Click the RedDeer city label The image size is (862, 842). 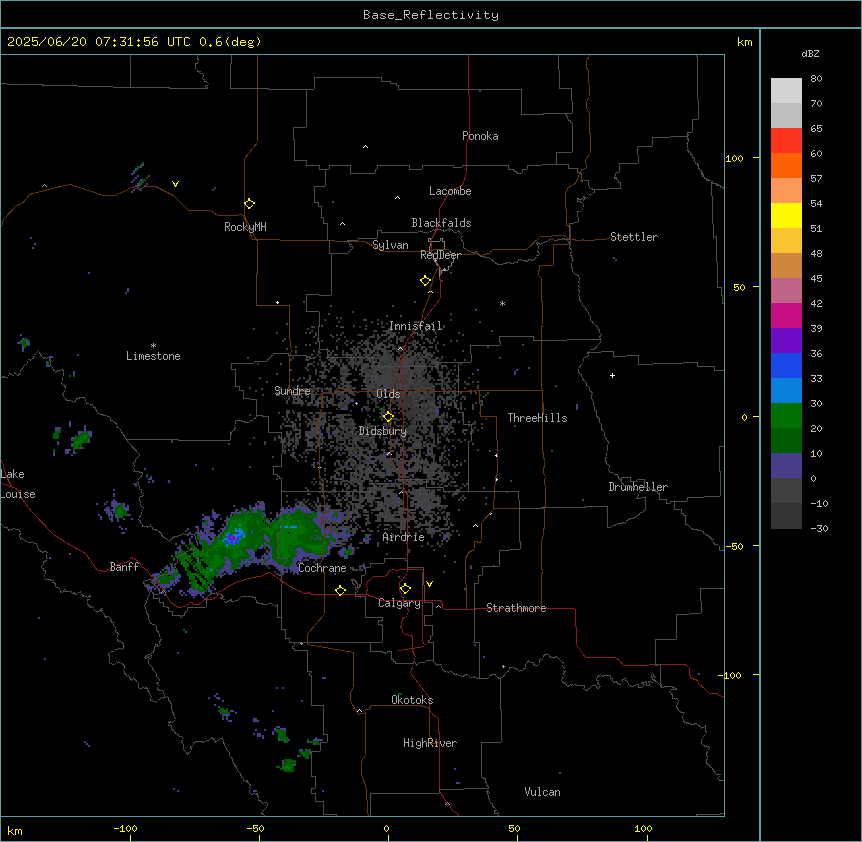440,255
